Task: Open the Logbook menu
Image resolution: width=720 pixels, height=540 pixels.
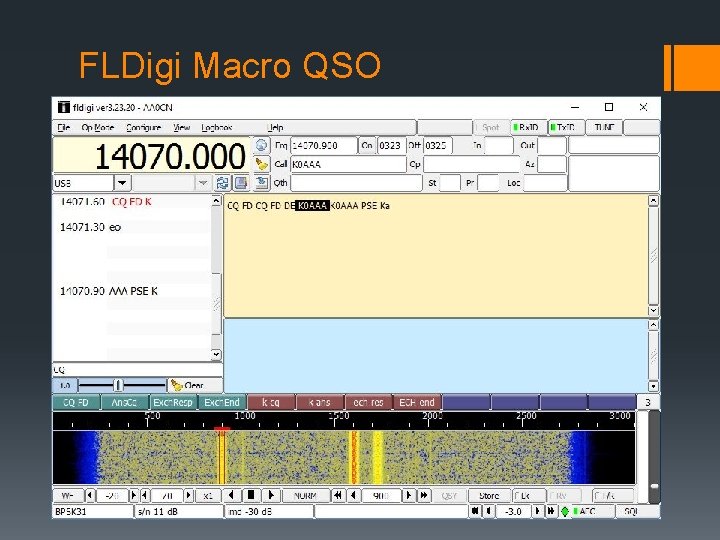Action: pyautogui.click(x=217, y=127)
